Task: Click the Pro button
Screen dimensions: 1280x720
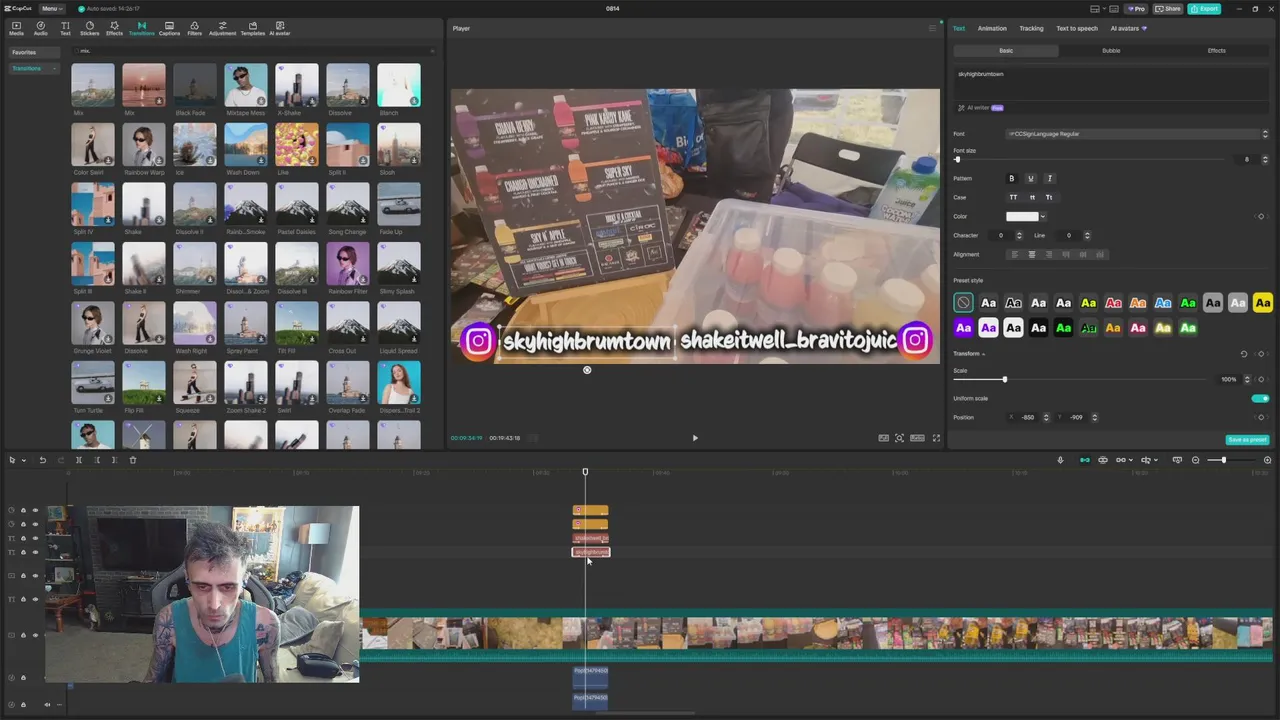Action: 1136,9
